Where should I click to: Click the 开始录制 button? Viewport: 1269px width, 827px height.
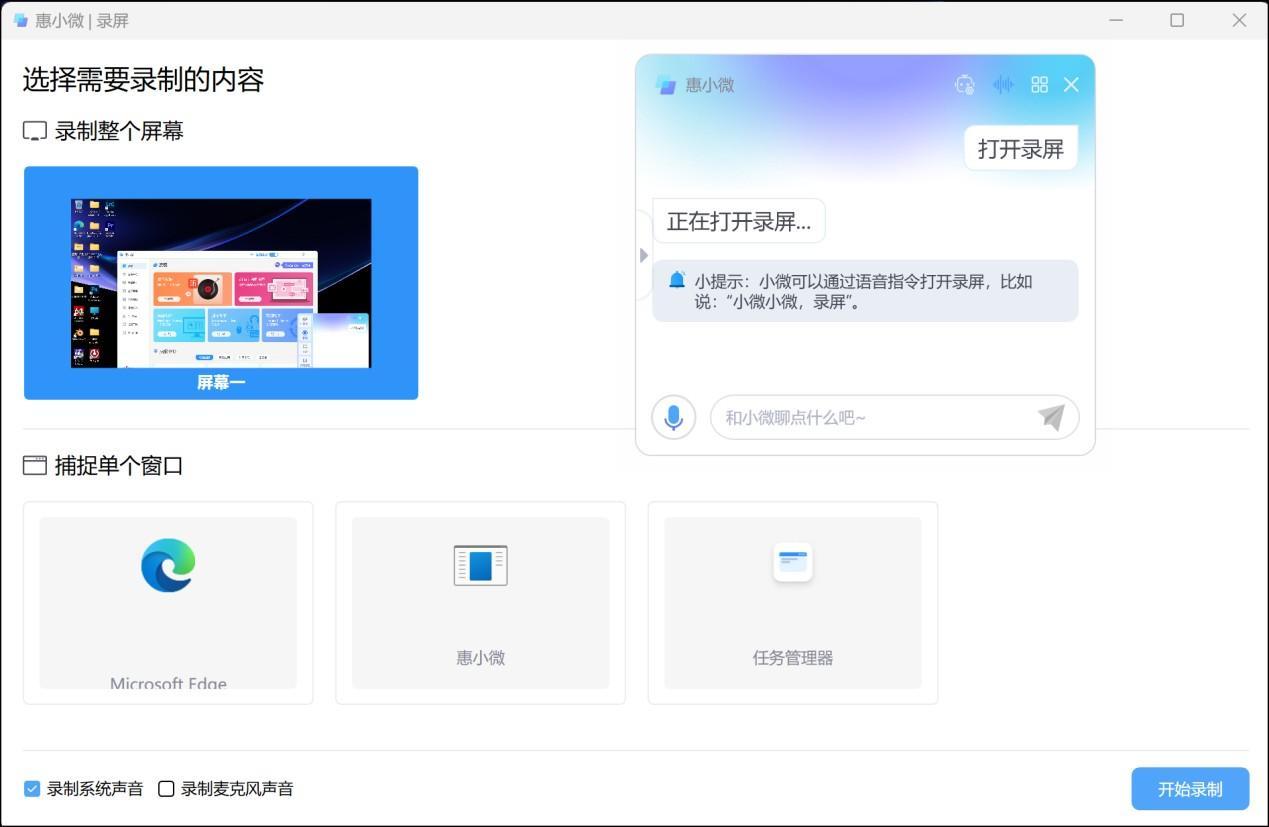point(1189,788)
